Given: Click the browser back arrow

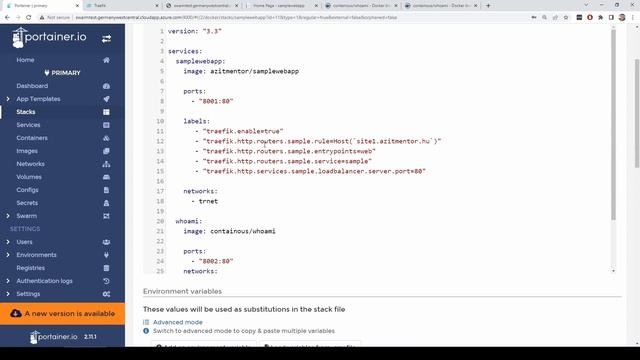Looking at the screenshot, I should [x=7, y=18].
